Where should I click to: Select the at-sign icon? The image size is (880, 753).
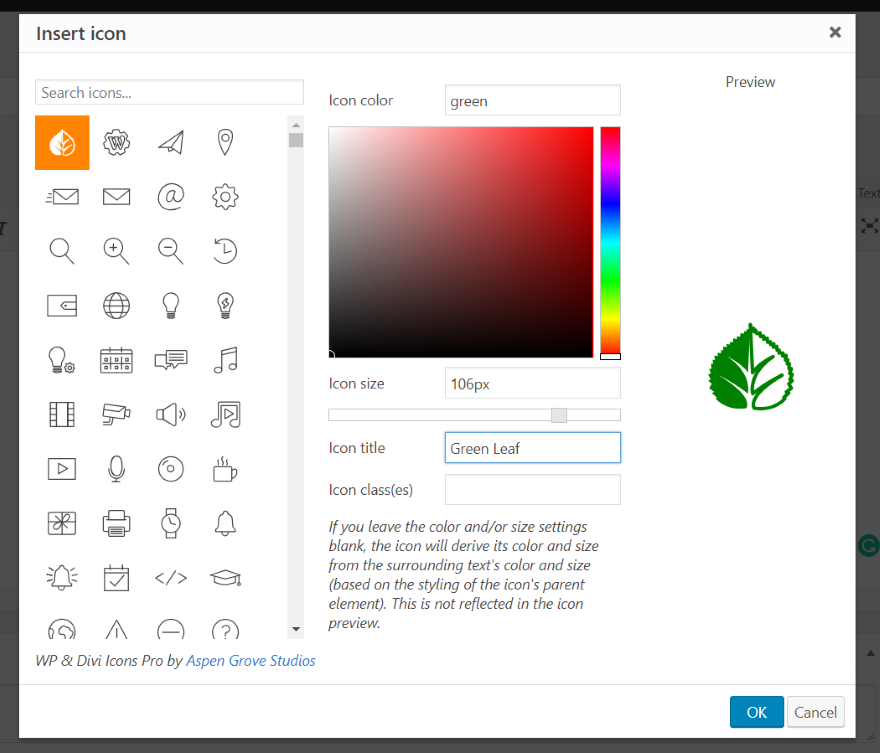pyautogui.click(x=171, y=196)
